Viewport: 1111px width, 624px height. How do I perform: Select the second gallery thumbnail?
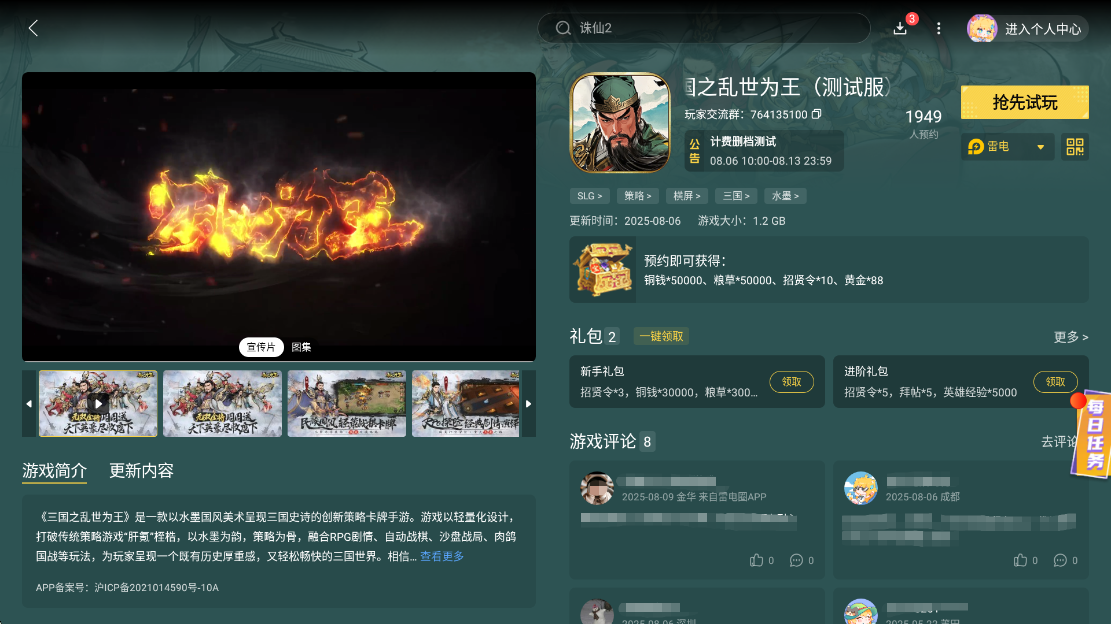tap(222, 403)
